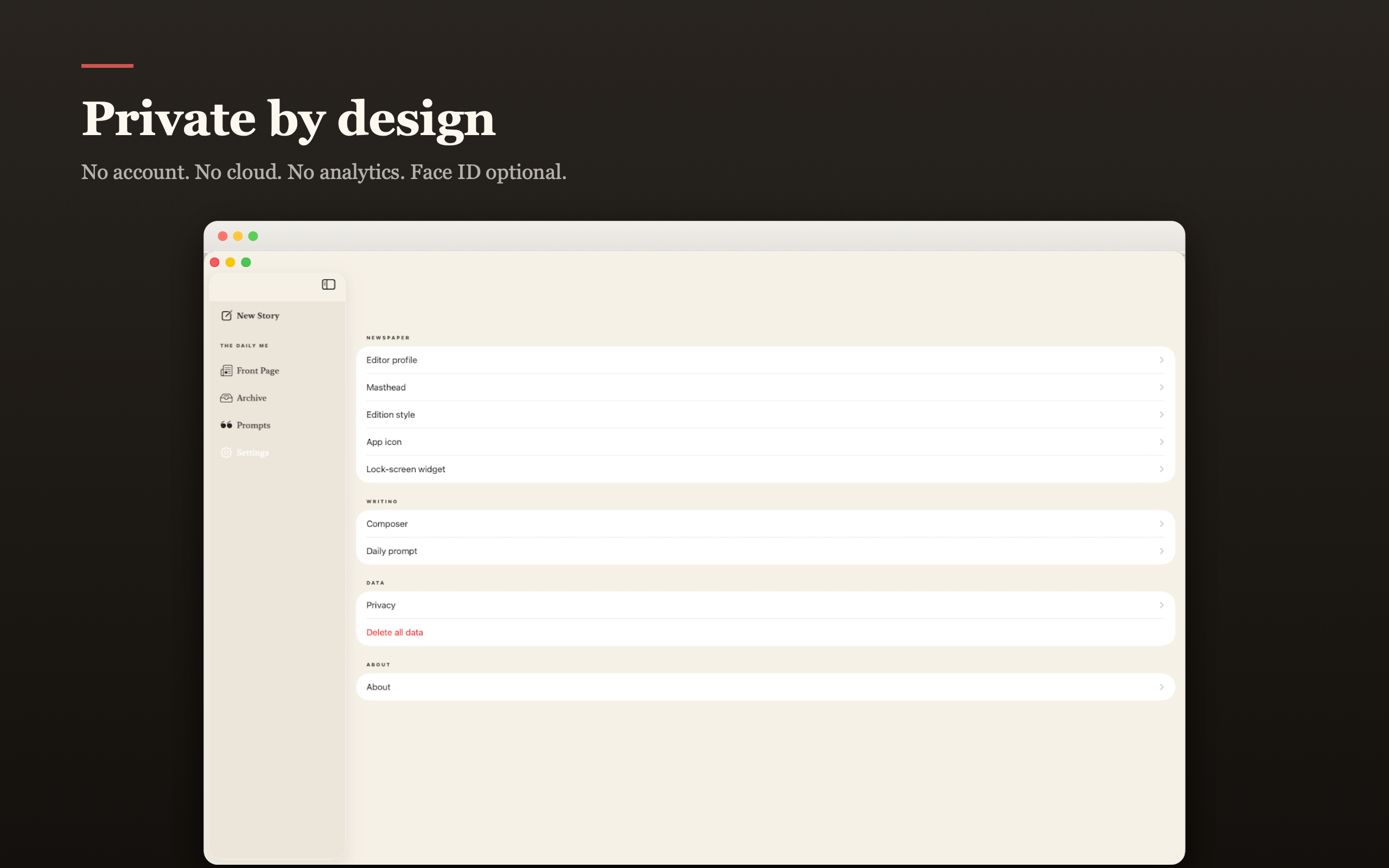Open the Editor profile setting
This screenshot has height=868, width=1389.
765,360
